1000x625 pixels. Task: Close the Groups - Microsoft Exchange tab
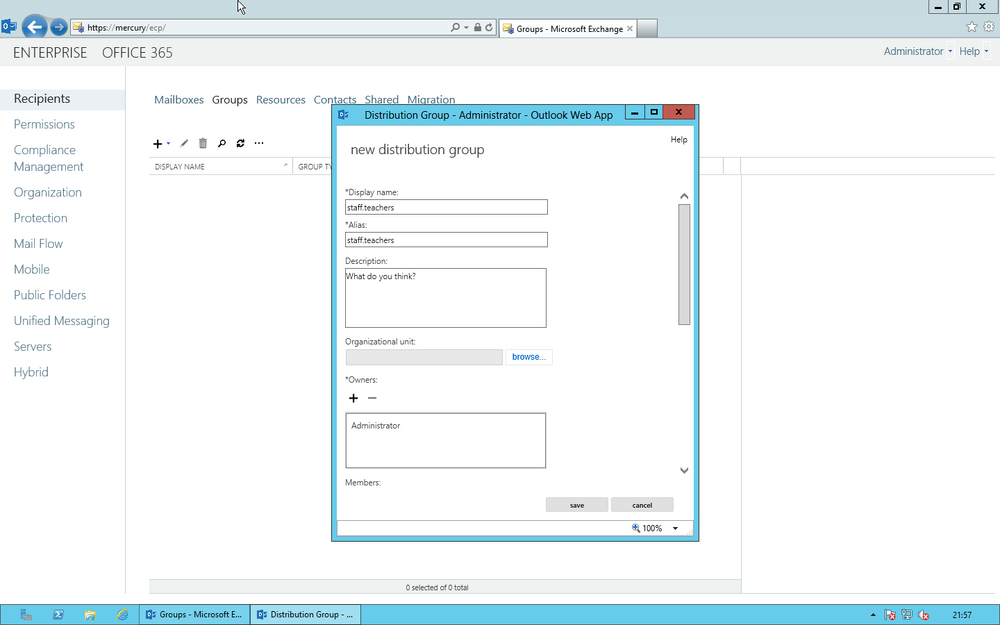630,29
